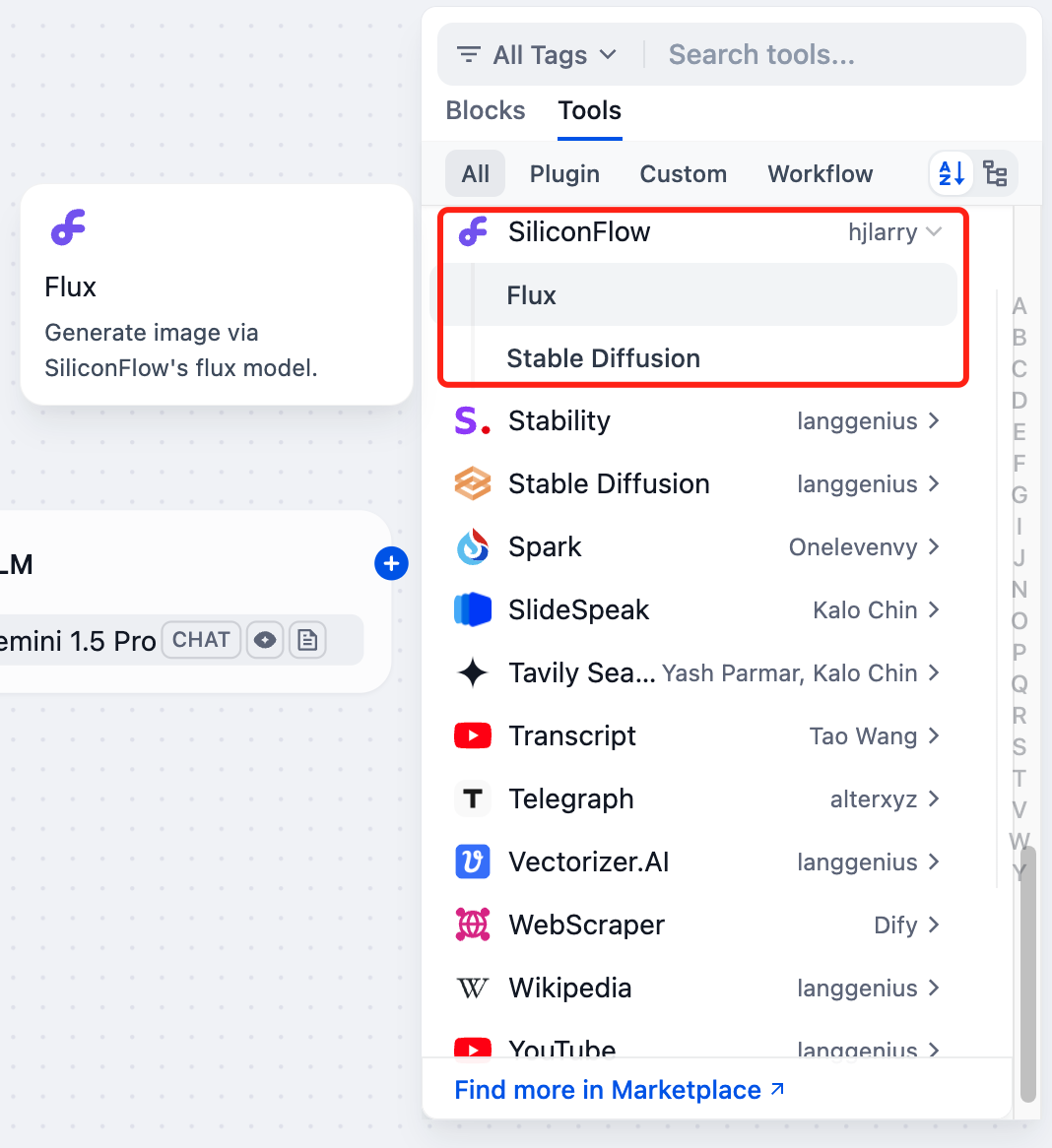This screenshot has height=1148, width=1052.
Task: Click the Spark flame icon
Action: (473, 547)
